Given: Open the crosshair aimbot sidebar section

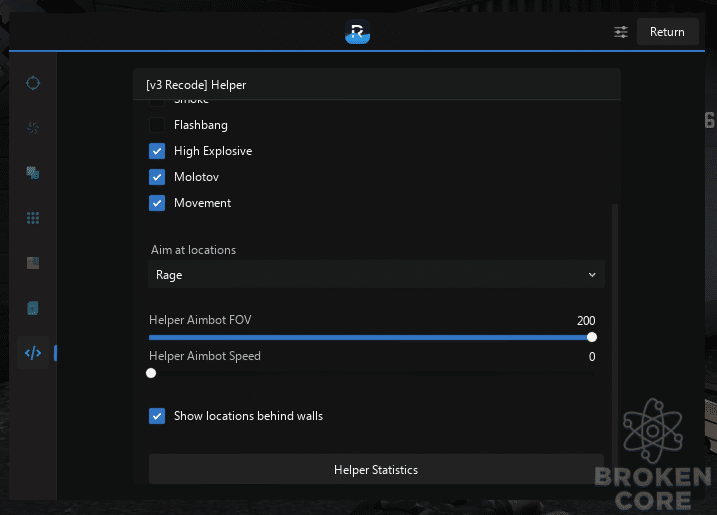Looking at the screenshot, I should click(x=33, y=83).
